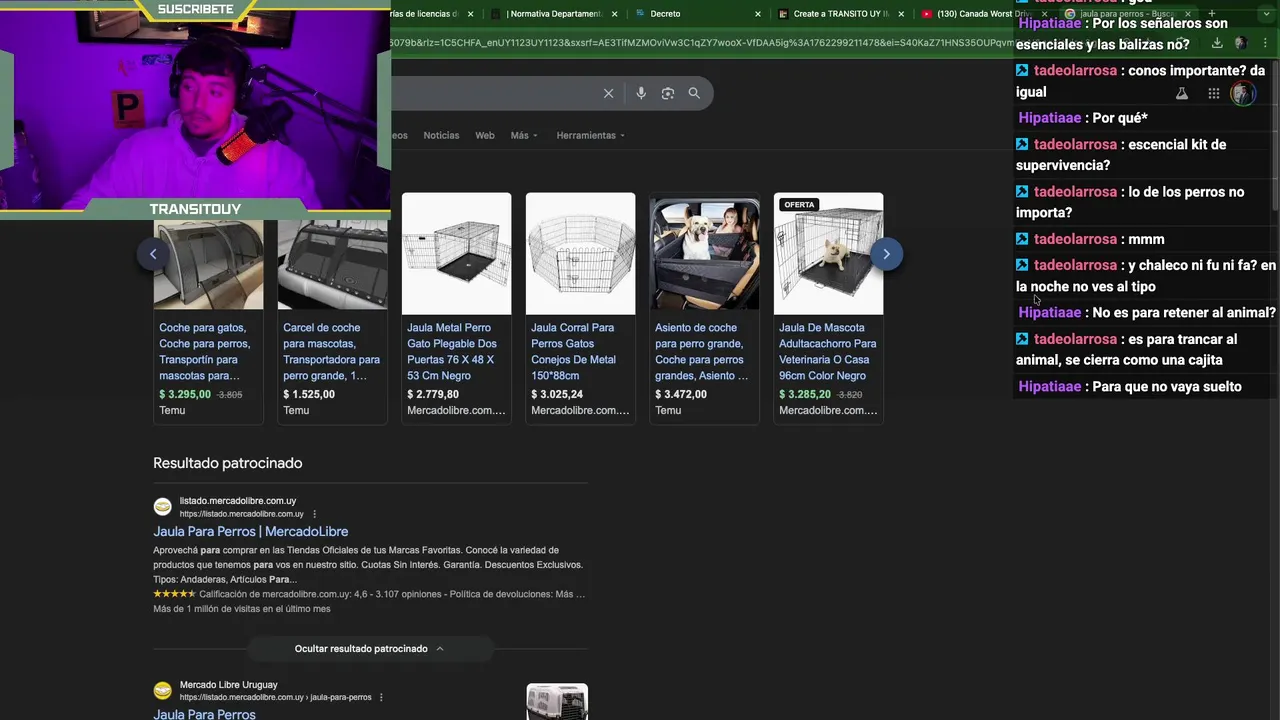Expand Chrome tab search dropdown
Screen dimensions: 1280x720
(1265, 14)
